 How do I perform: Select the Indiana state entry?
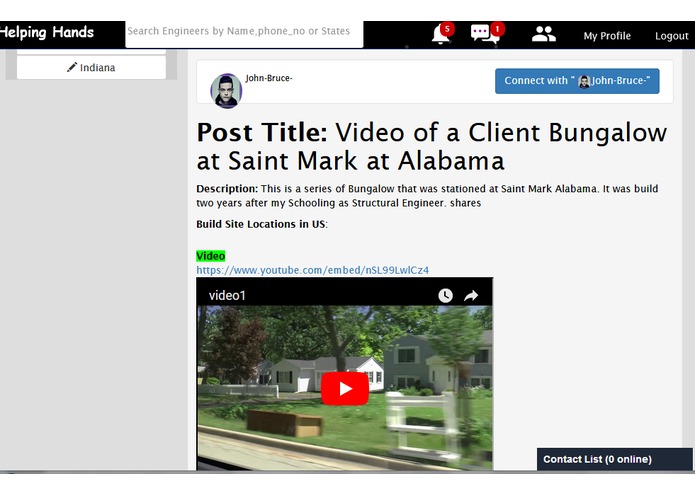[91, 67]
